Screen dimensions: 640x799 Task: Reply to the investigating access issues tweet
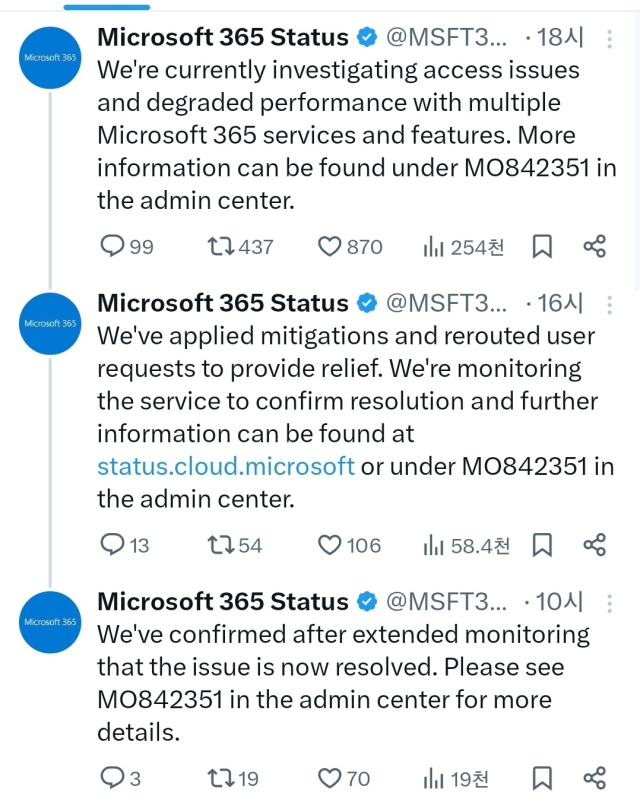point(114,246)
